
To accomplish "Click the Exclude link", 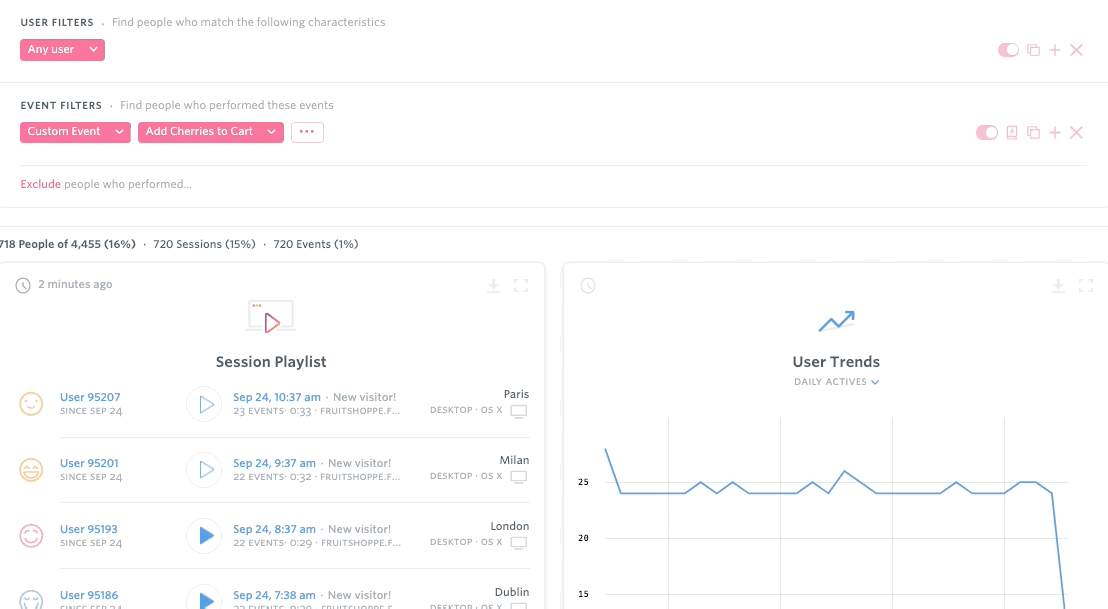I will pos(40,184).
